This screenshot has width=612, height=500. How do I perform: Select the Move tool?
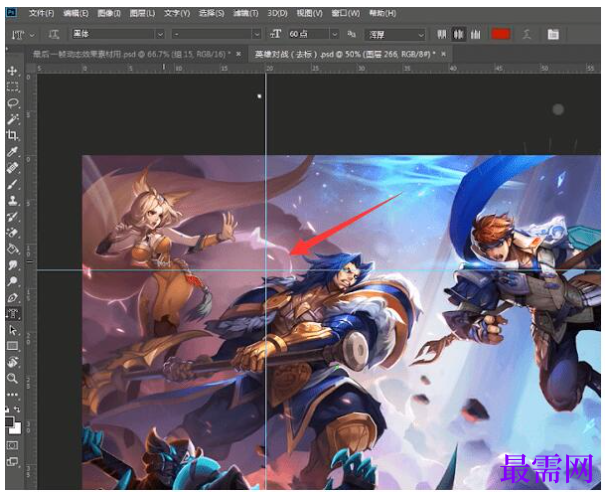tap(12, 71)
